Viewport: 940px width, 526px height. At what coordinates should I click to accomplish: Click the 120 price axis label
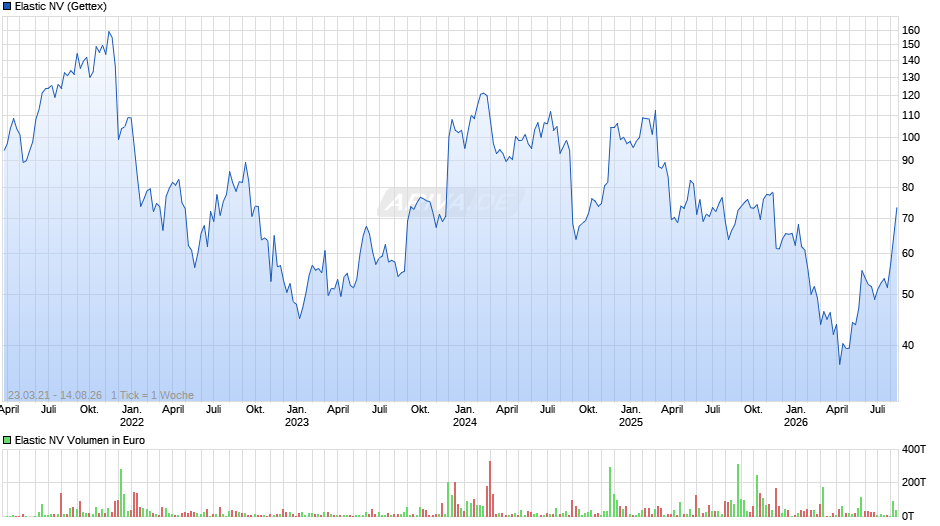911,95
